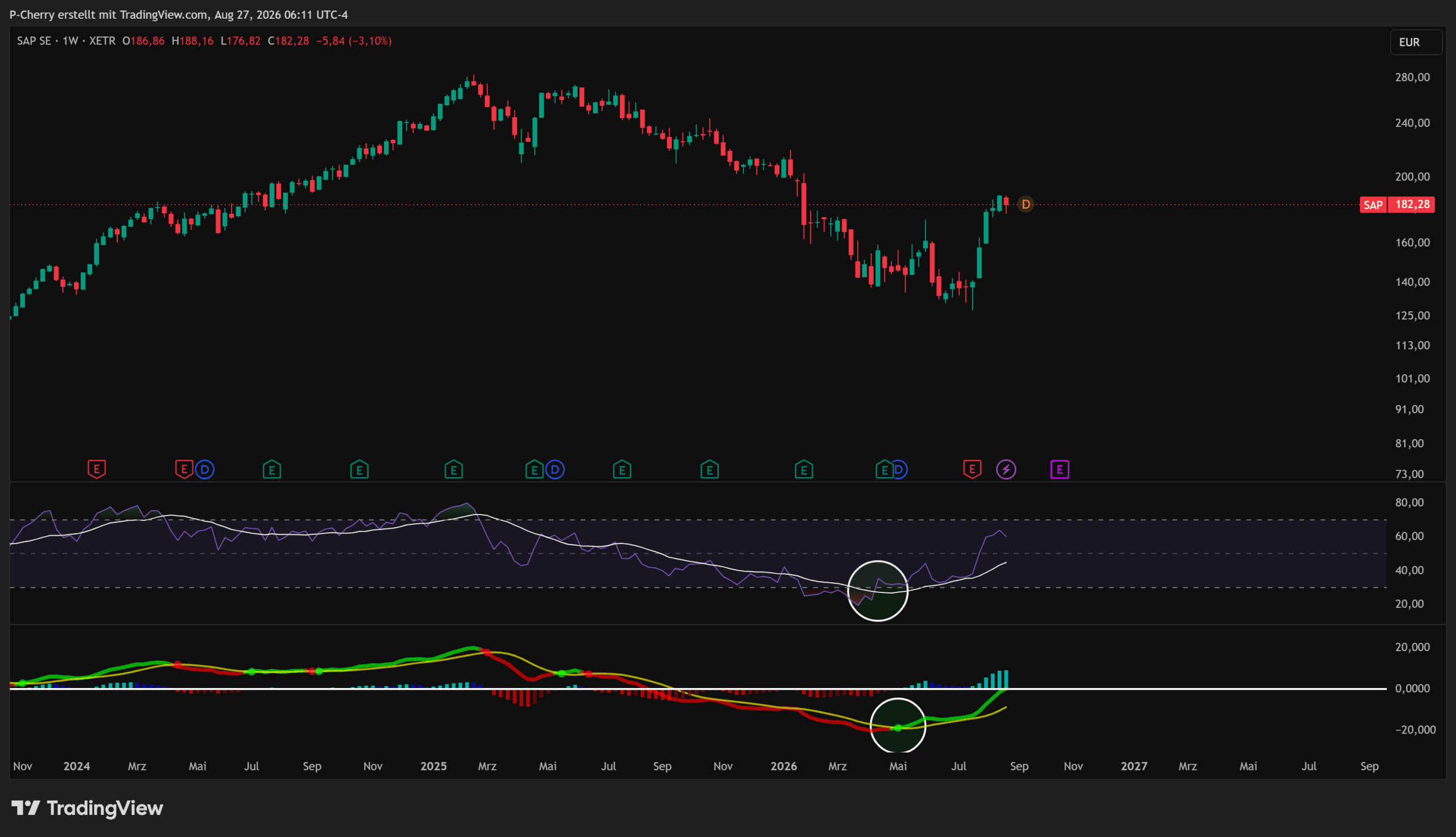Click the earnings marker of October 2025

pos(710,470)
